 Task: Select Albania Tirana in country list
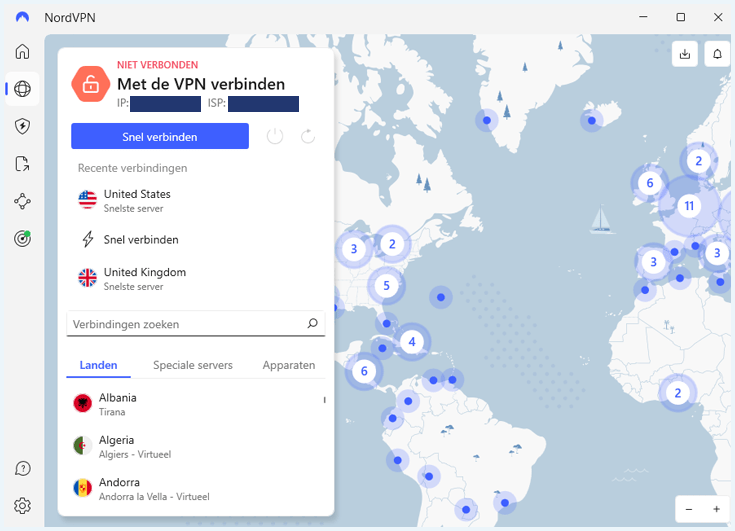tap(195, 404)
